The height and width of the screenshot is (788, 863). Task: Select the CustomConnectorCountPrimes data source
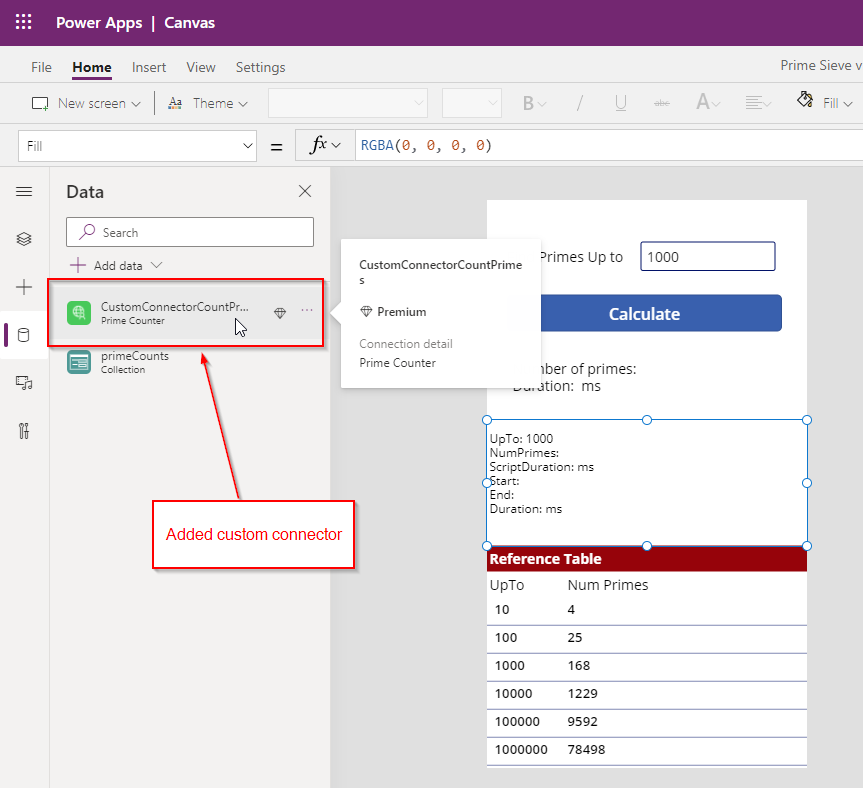point(185,313)
